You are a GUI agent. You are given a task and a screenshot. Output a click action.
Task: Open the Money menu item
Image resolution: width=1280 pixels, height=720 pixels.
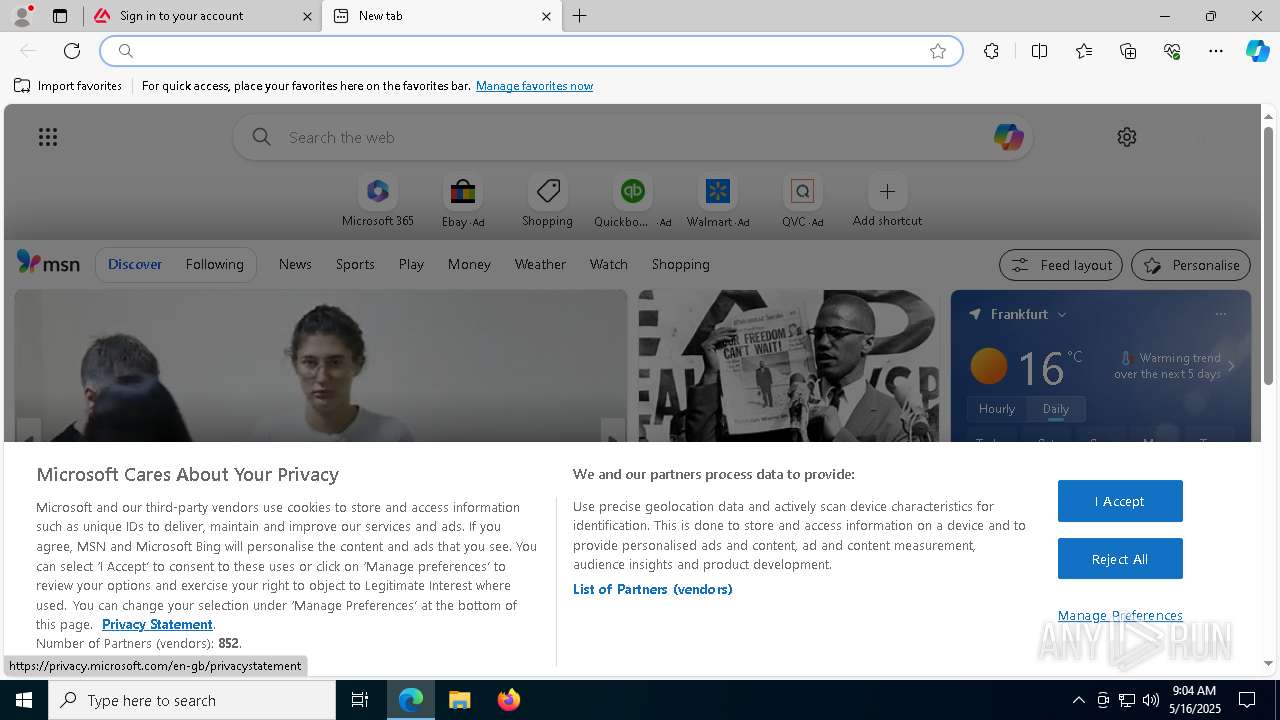click(x=469, y=264)
